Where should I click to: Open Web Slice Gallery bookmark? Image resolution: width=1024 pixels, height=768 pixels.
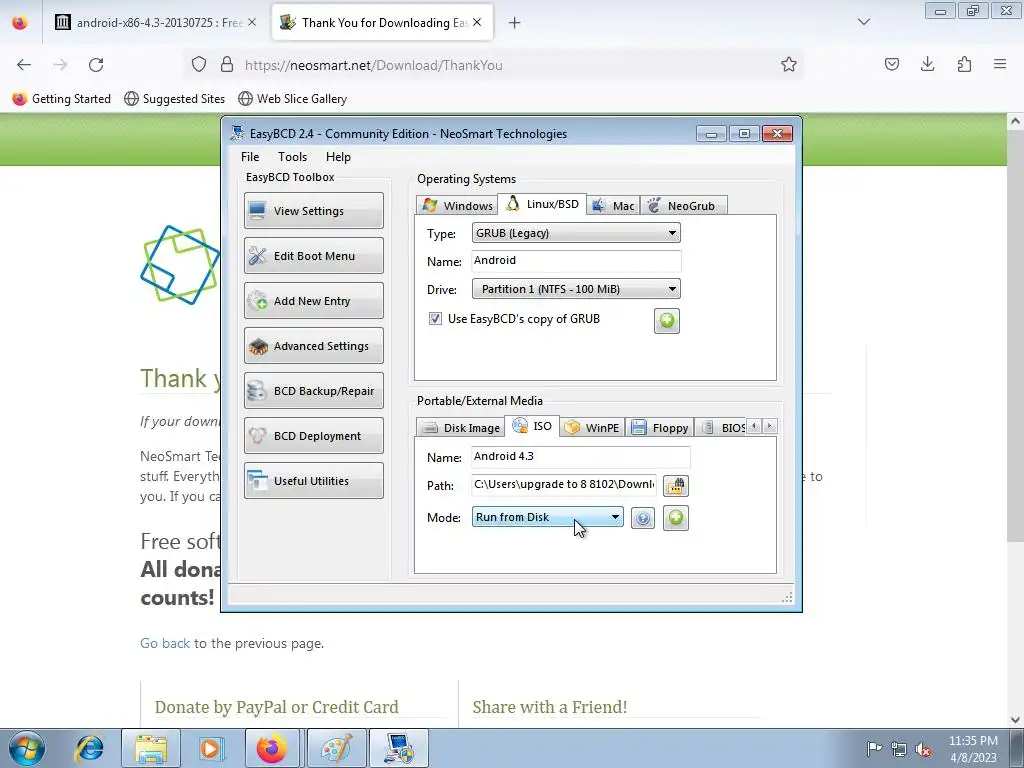(293, 99)
